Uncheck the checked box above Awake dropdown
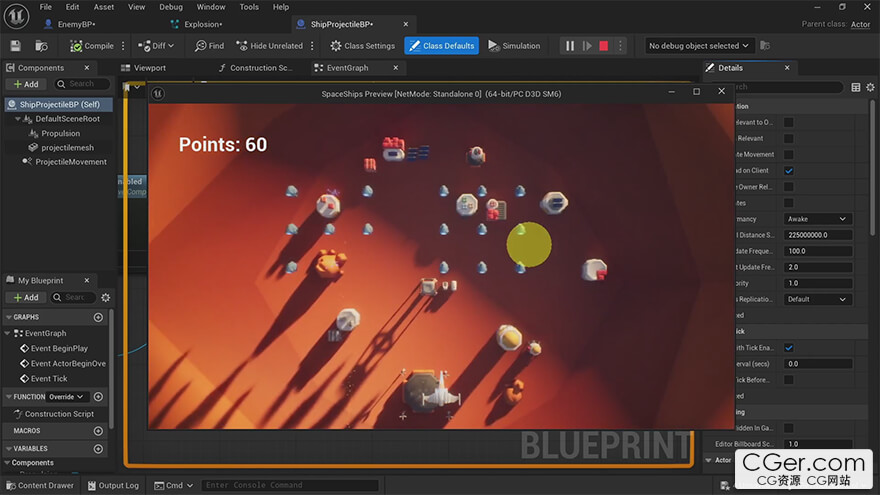880x495 pixels. point(788,171)
